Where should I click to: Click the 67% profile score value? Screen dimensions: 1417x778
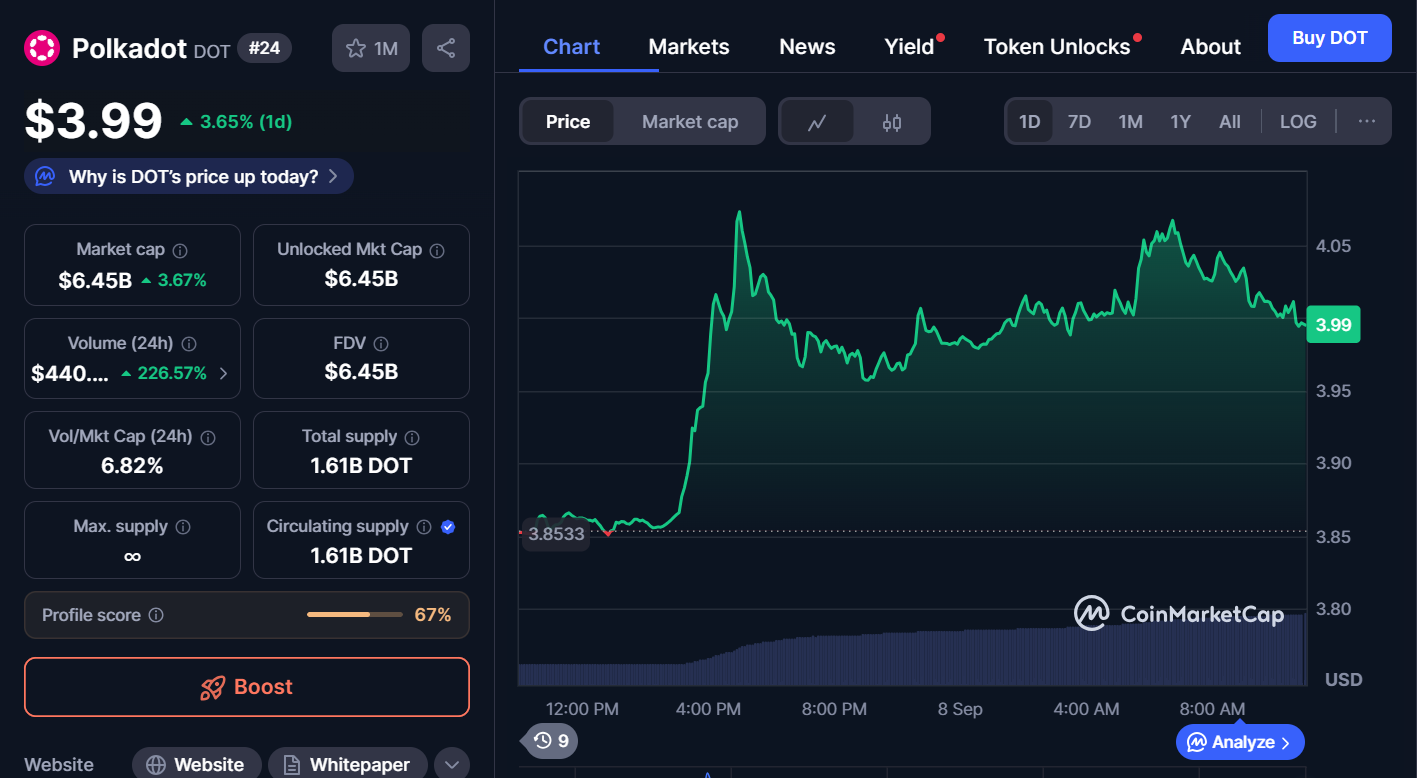point(433,615)
